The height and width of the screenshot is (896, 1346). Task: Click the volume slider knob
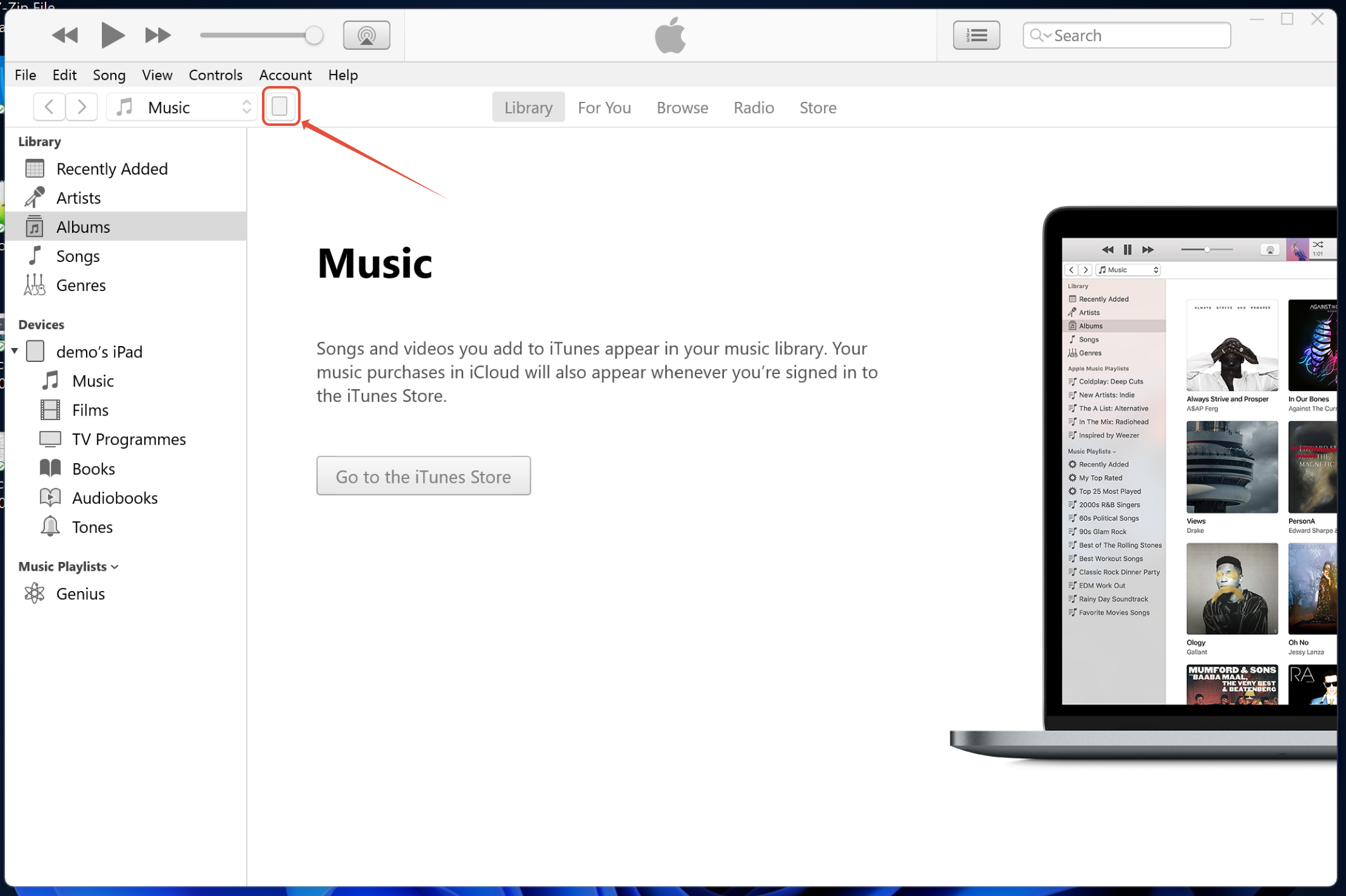pyautogui.click(x=313, y=35)
